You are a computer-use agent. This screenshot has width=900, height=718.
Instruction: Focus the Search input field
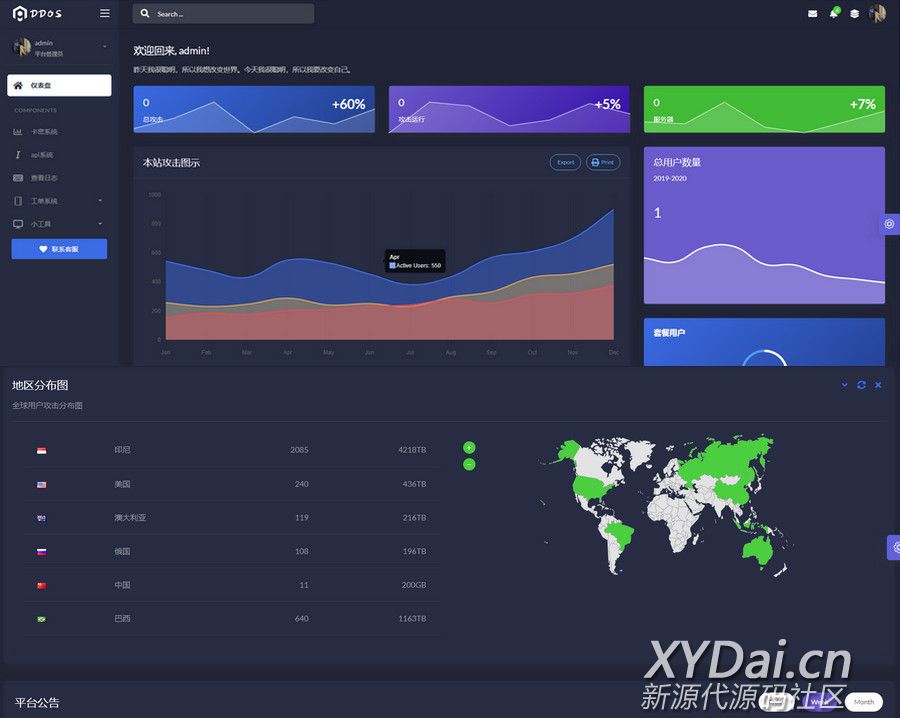pos(230,14)
